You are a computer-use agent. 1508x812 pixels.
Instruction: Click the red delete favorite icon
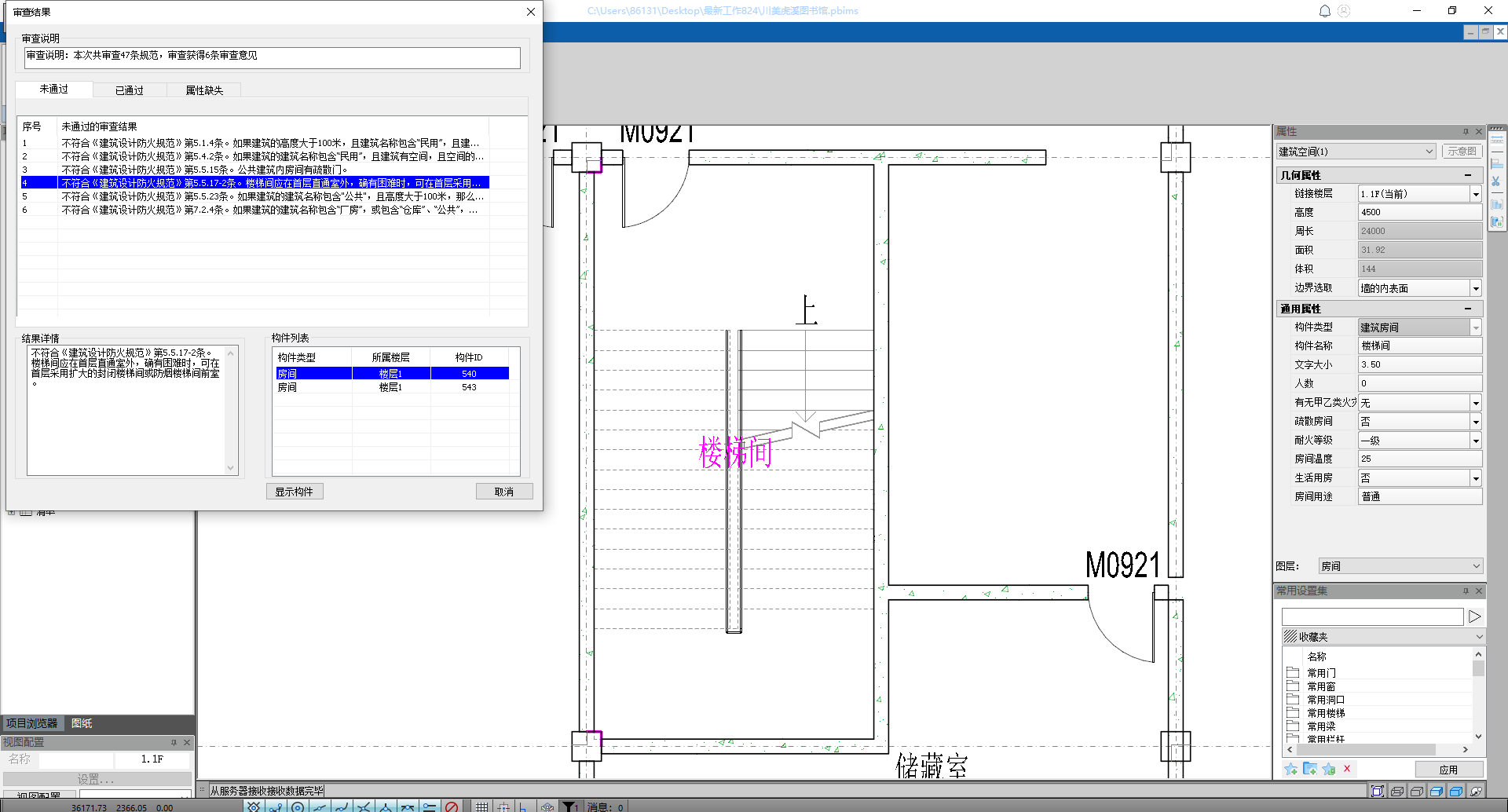[1347, 770]
